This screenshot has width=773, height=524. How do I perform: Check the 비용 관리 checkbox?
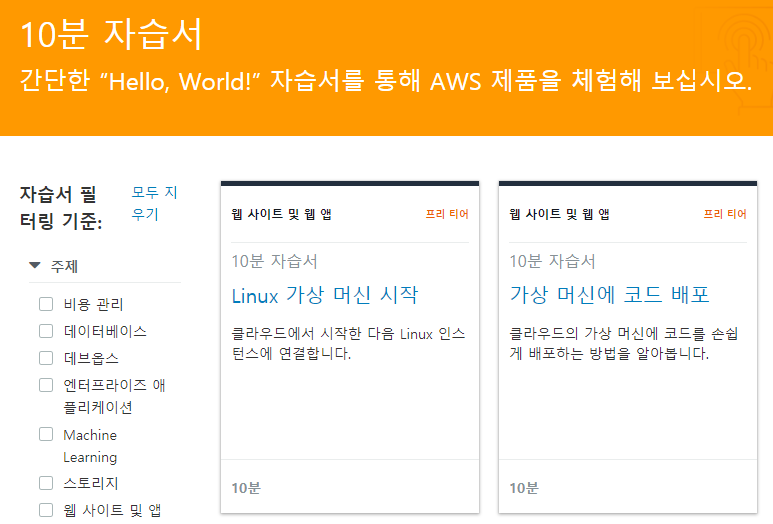tap(46, 304)
